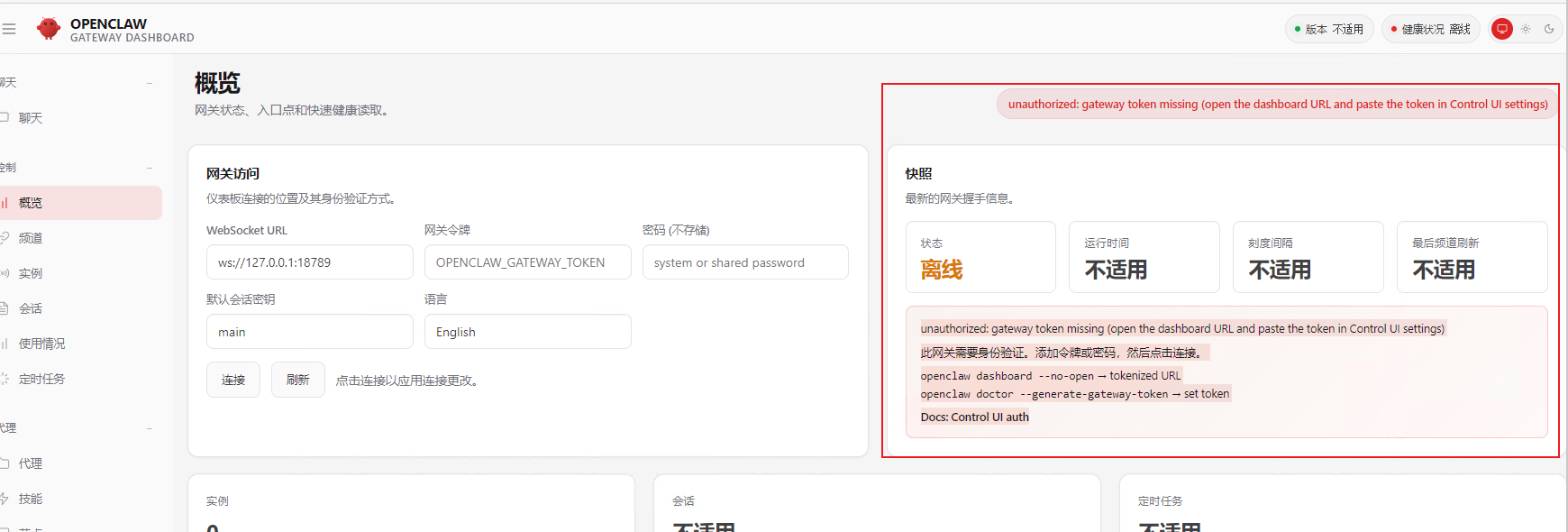Open the 聊天 chat page
1568x532 pixels.
click(81, 118)
